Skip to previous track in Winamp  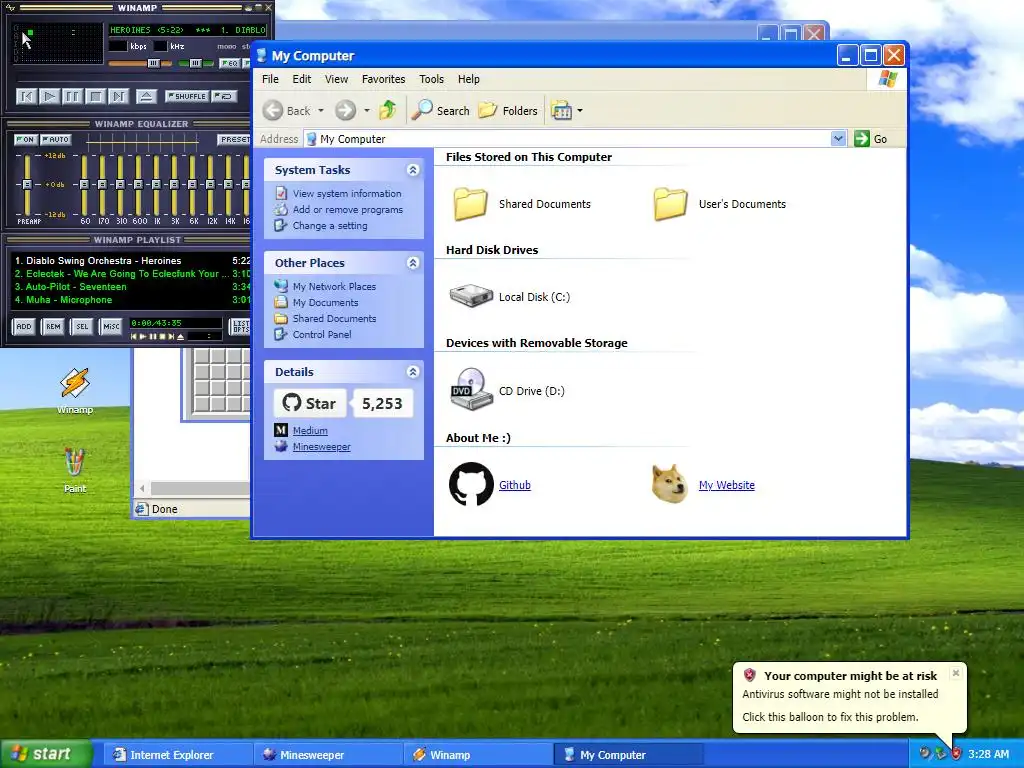tap(26, 97)
